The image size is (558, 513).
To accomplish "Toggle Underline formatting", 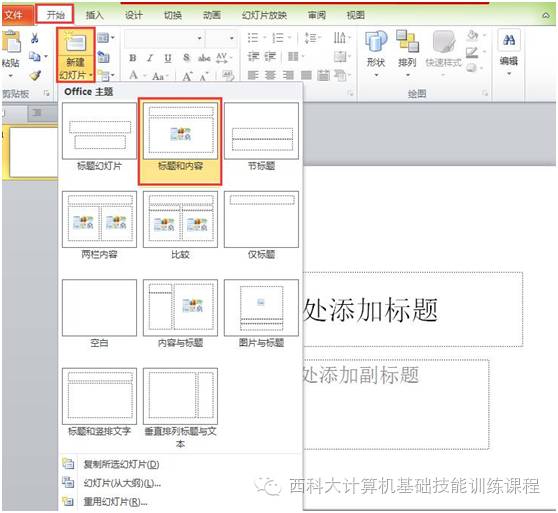I will (x=168, y=58).
